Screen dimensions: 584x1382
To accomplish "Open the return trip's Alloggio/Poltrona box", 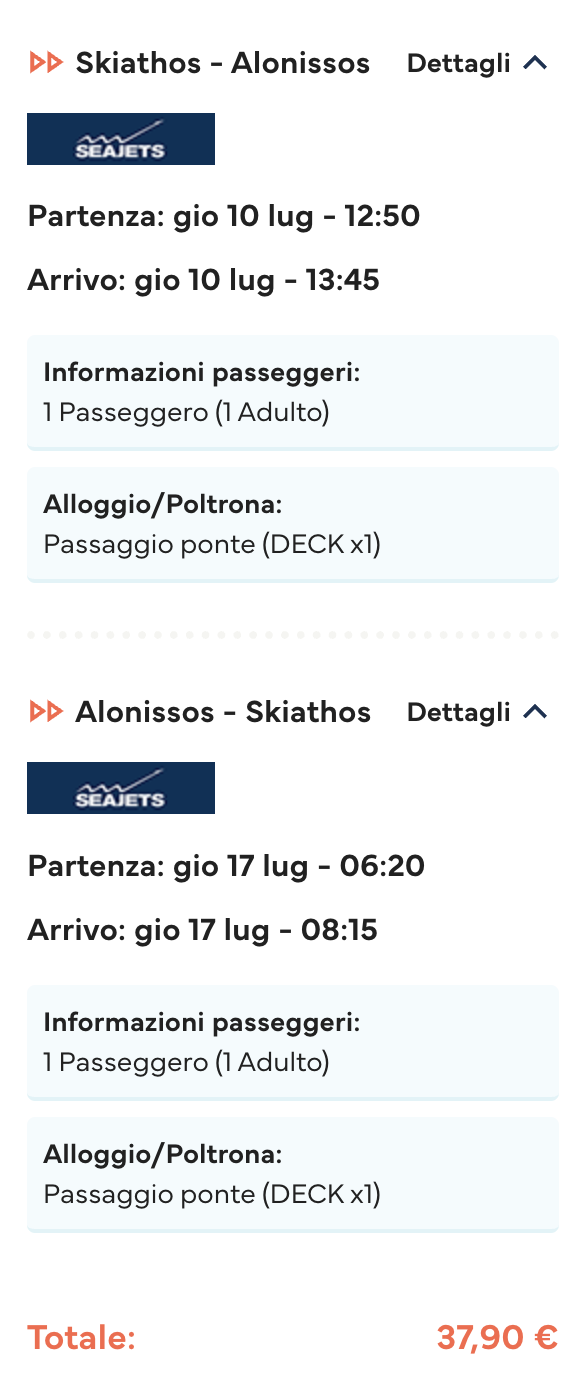I will (292, 1175).
